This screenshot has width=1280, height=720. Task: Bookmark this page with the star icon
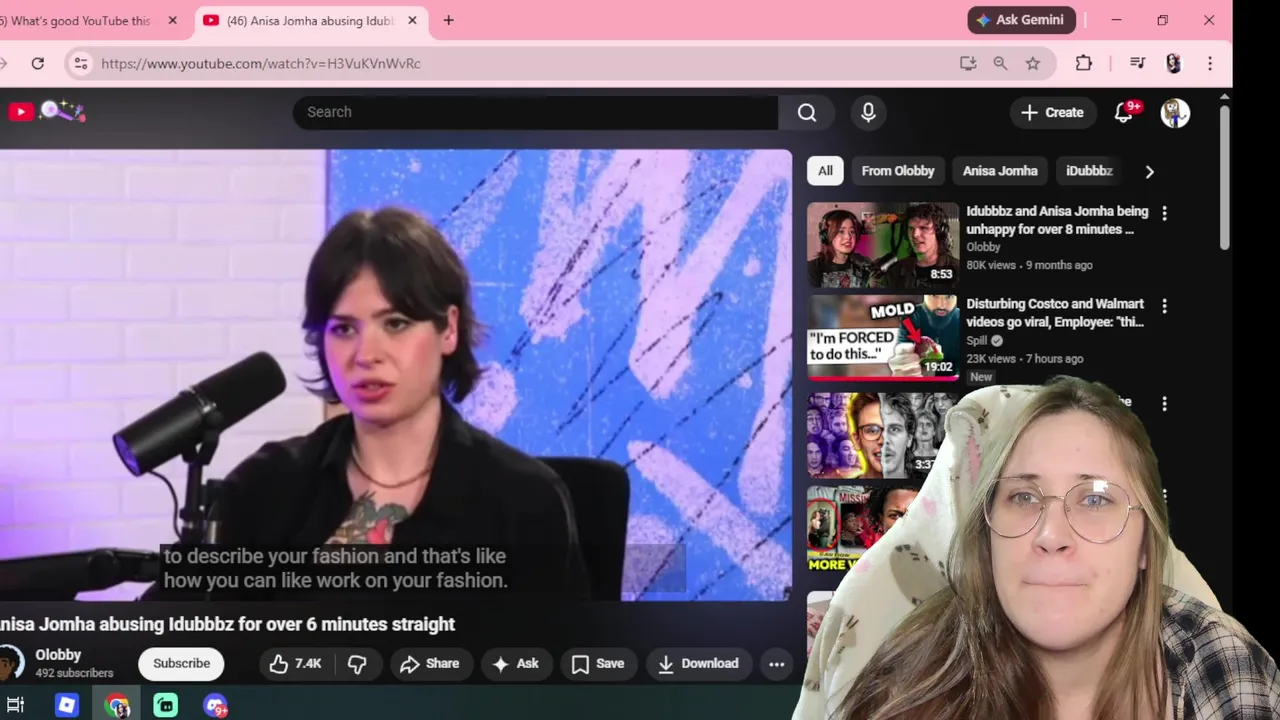pyautogui.click(x=1033, y=63)
